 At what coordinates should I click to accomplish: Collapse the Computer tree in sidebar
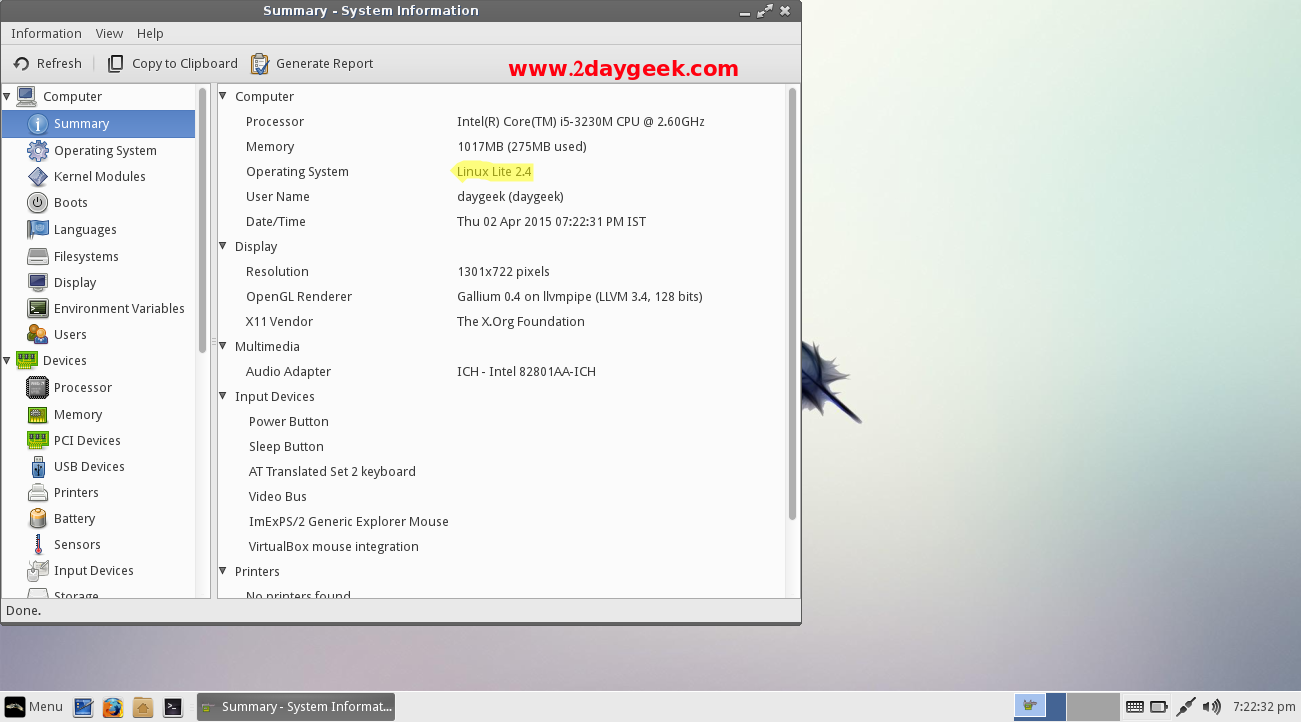point(8,97)
